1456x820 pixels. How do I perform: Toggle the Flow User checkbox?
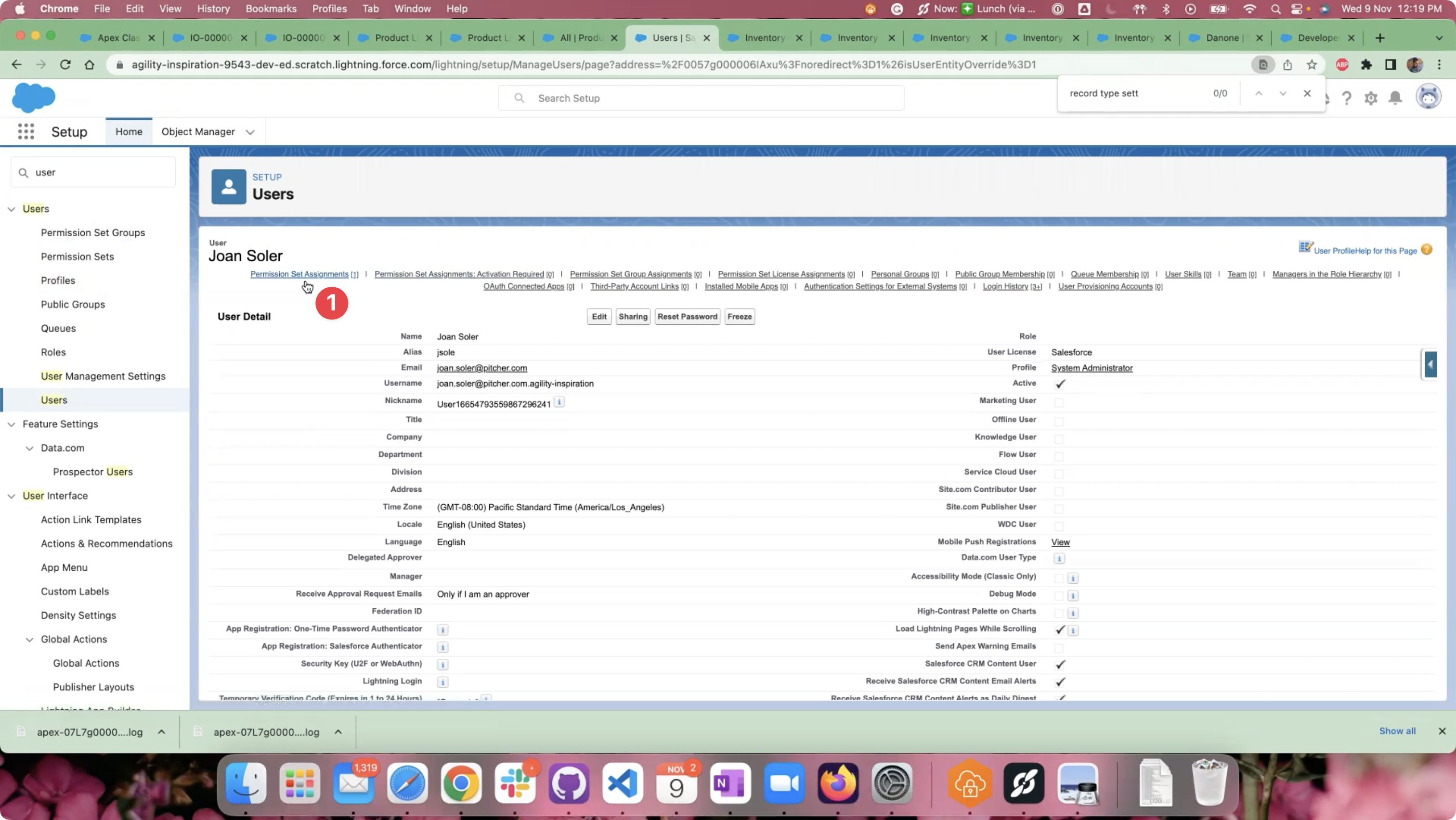click(1059, 456)
